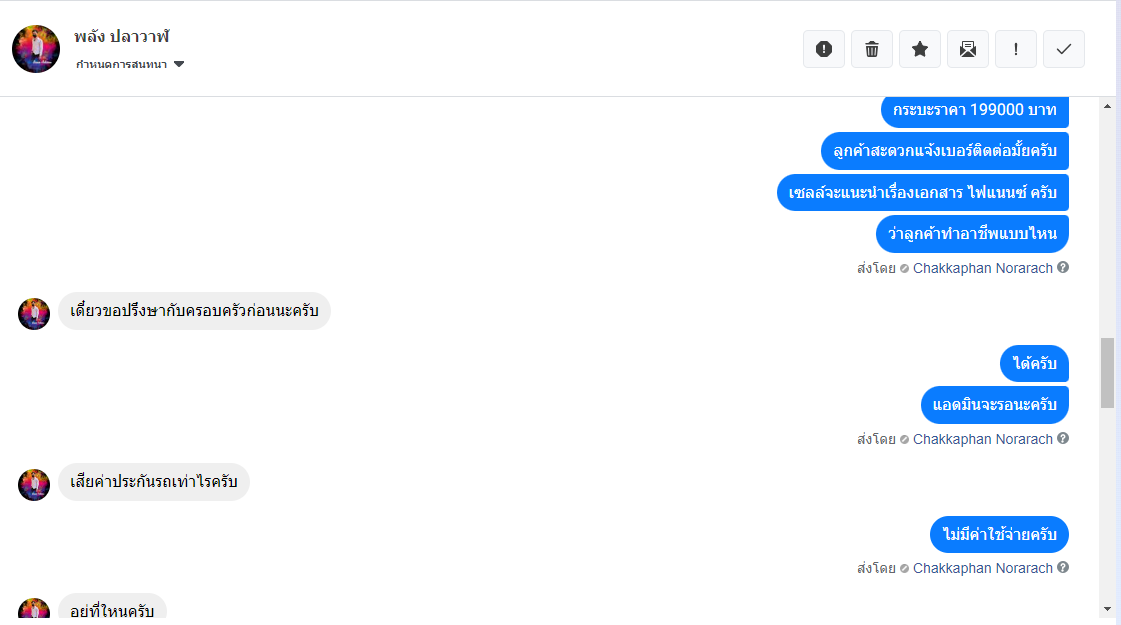This screenshot has height=625, width=1121.
Task: Click help icon below "แอดมินจะรอนะครับ" message
Action: coord(1063,439)
